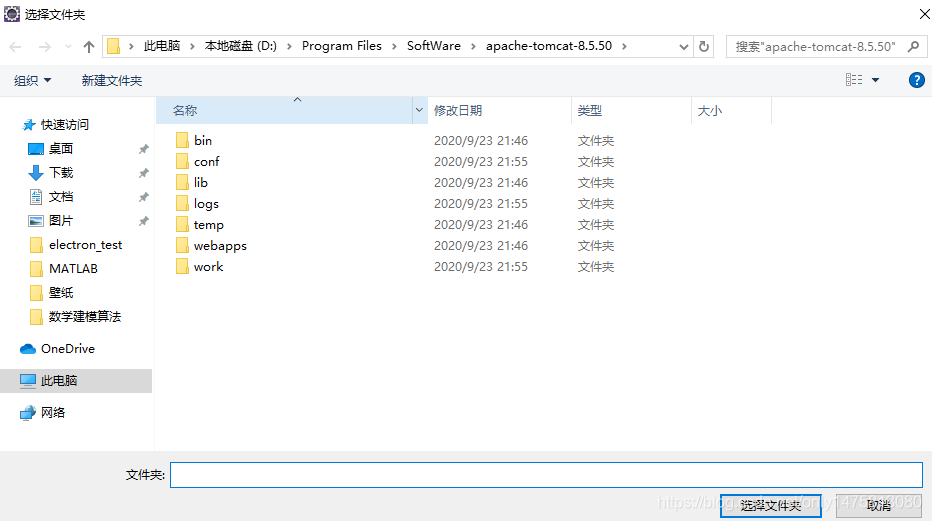Click search box for apache-tomcat-8.5.50
The width and height of the screenshot is (932, 521).
coord(815,46)
